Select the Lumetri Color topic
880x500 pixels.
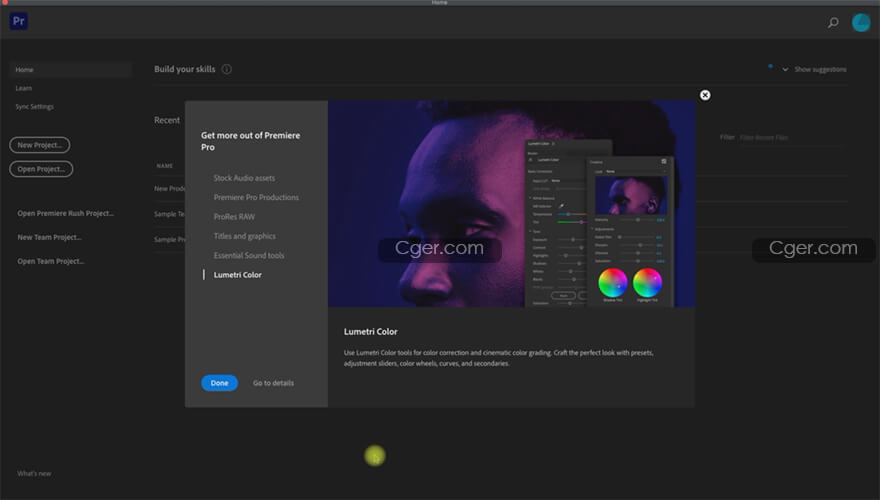point(237,275)
